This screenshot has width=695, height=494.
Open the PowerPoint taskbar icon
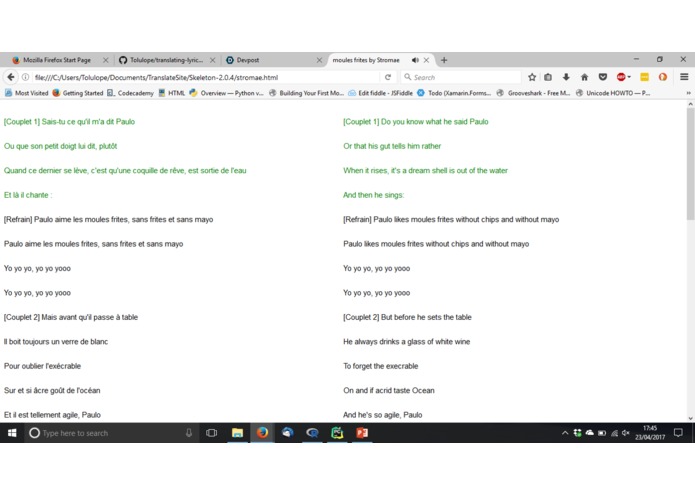362,433
